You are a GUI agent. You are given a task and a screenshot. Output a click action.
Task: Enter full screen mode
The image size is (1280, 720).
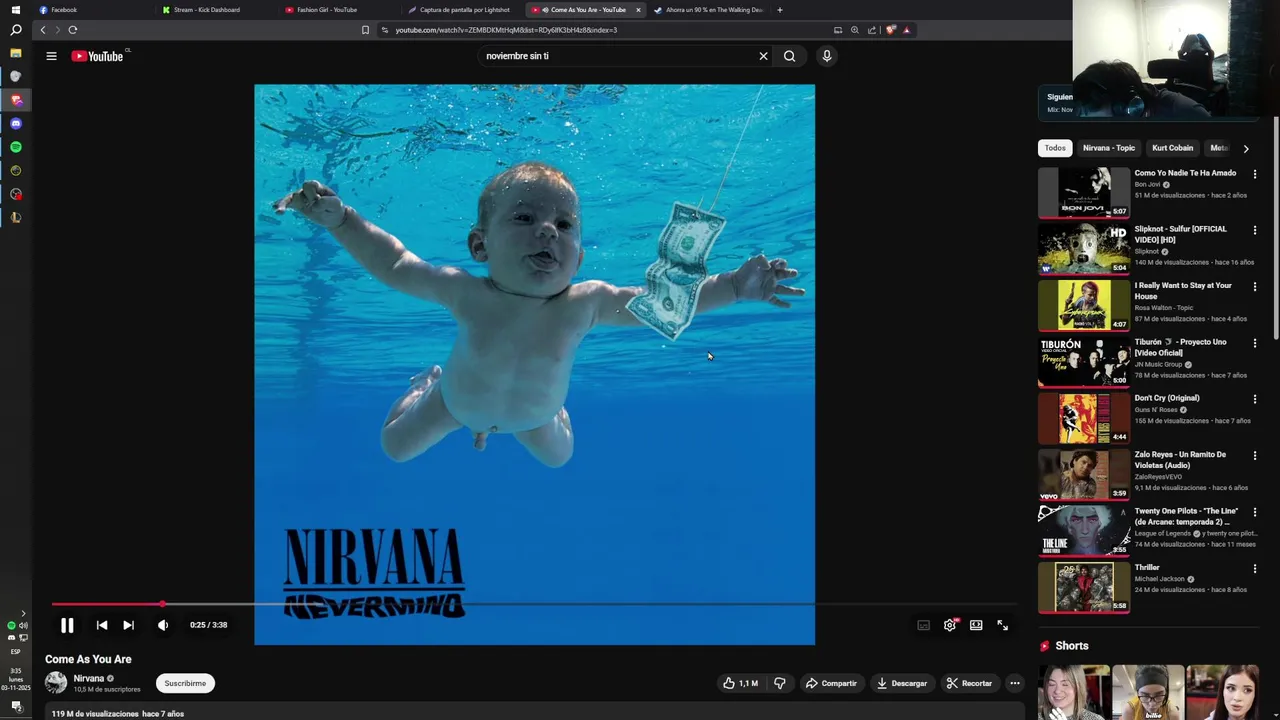point(1002,625)
